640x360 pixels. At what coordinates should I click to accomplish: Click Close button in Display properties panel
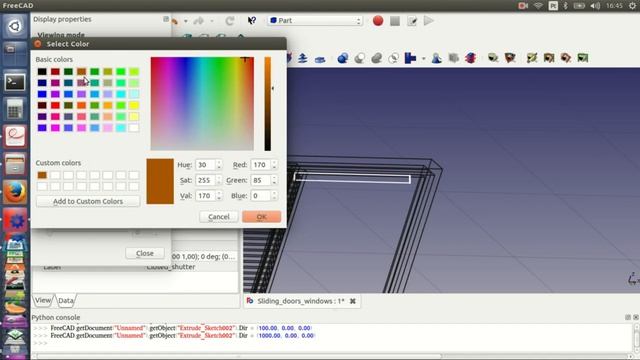click(x=145, y=253)
